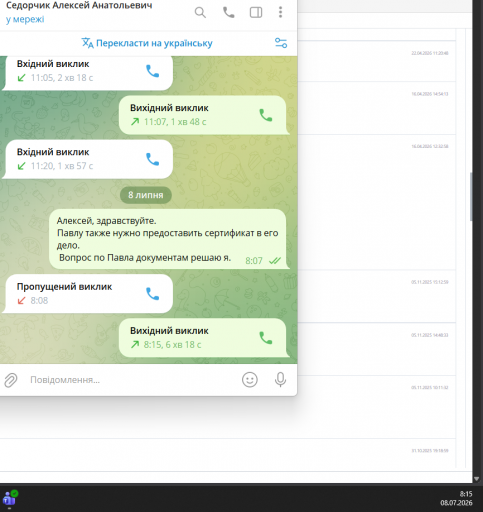Image resolution: width=483 pixels, height=512 pixels.
Task: Click the '11:07, 1 хв 48 с' call details
Action: click(175, 122)
